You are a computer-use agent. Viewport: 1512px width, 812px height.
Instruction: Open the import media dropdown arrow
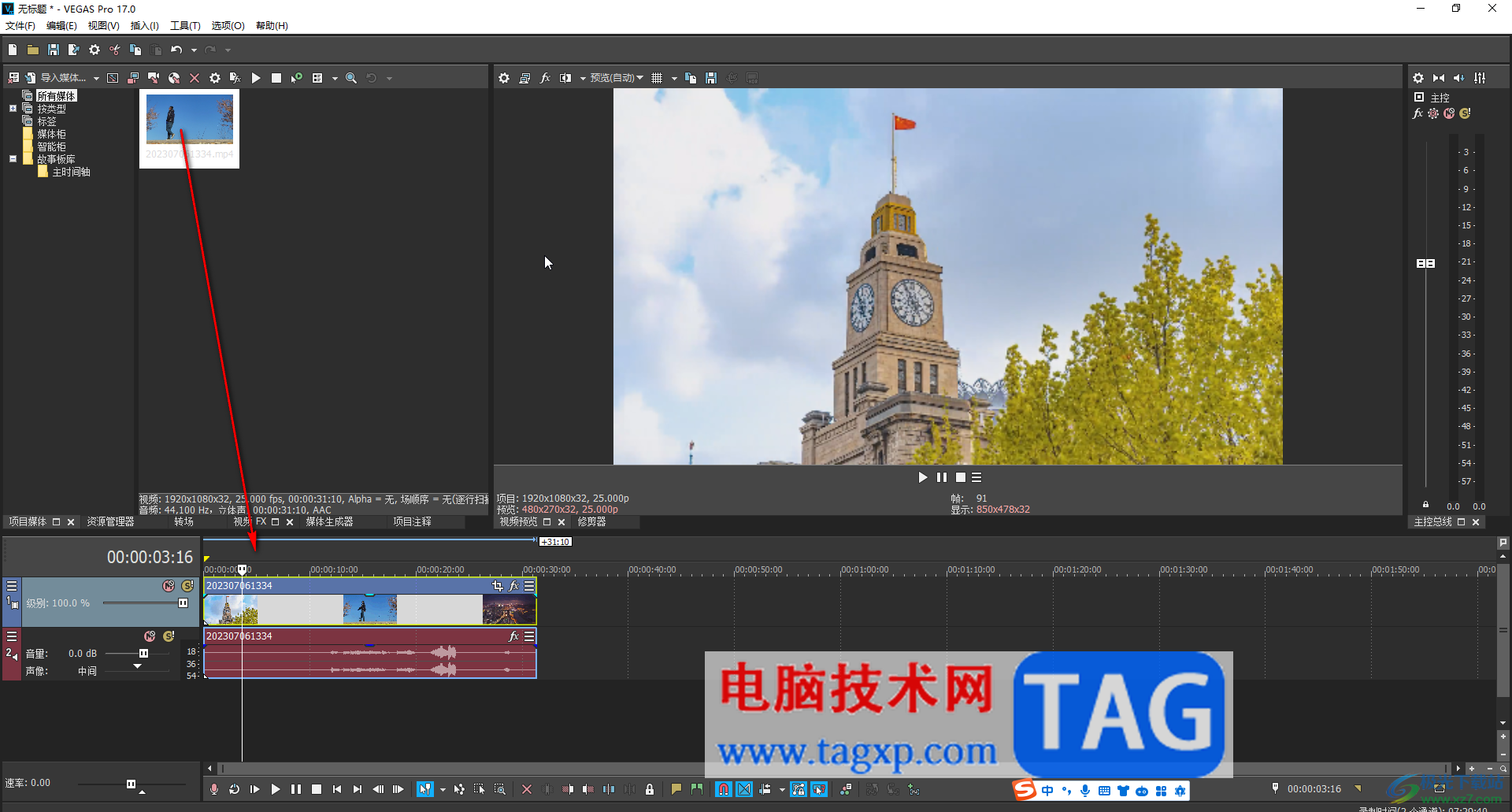pos(96,78)
